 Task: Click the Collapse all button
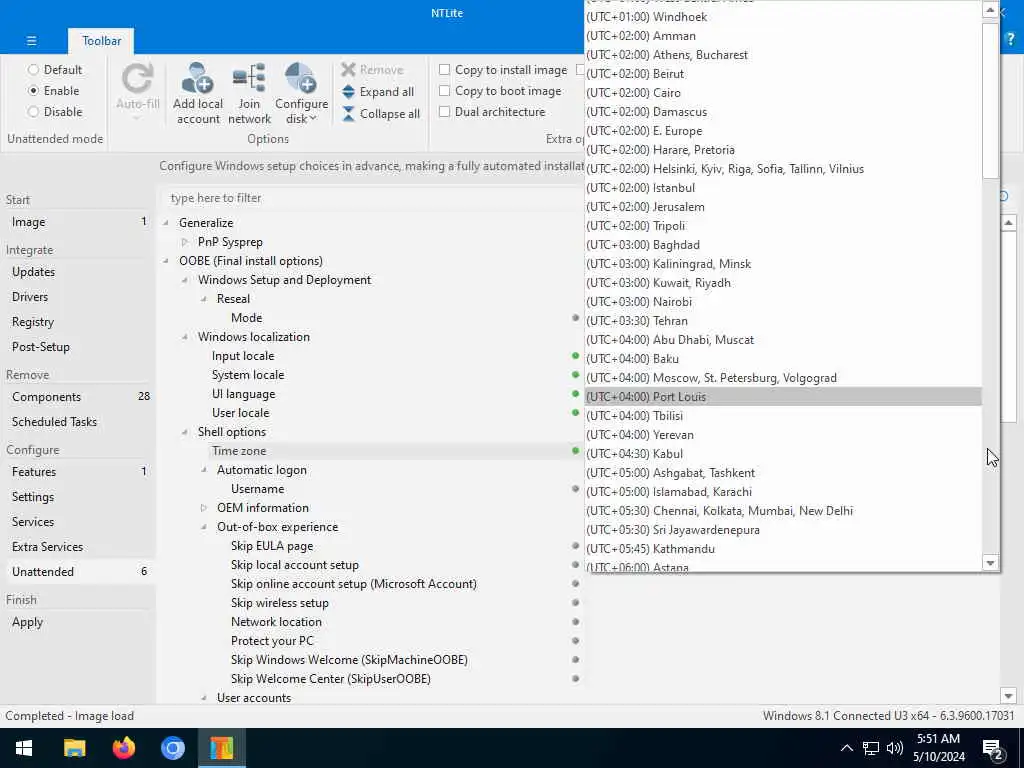381,114
